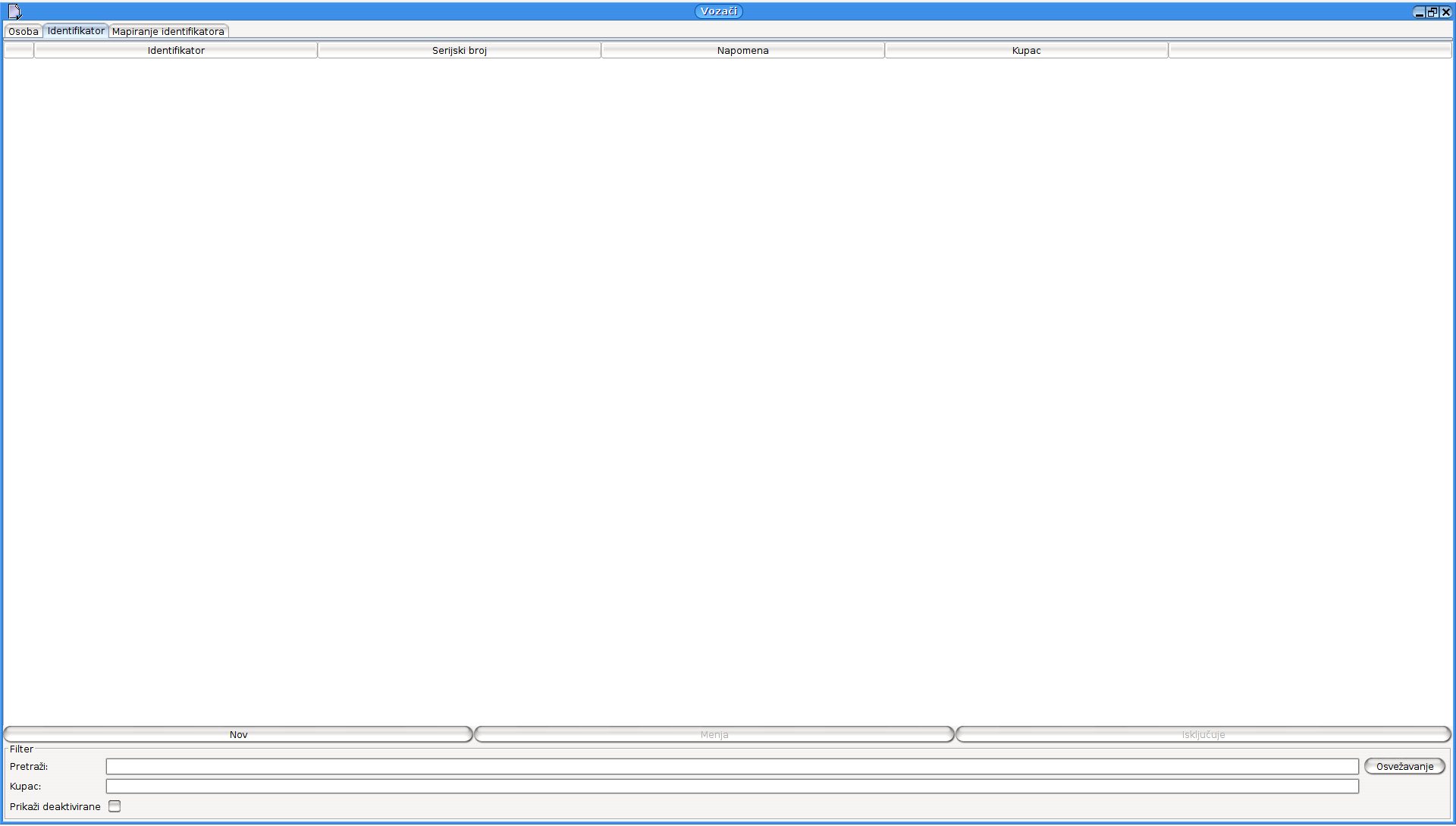
Task: Click the narrow first column header
Action: click(19, 50)
